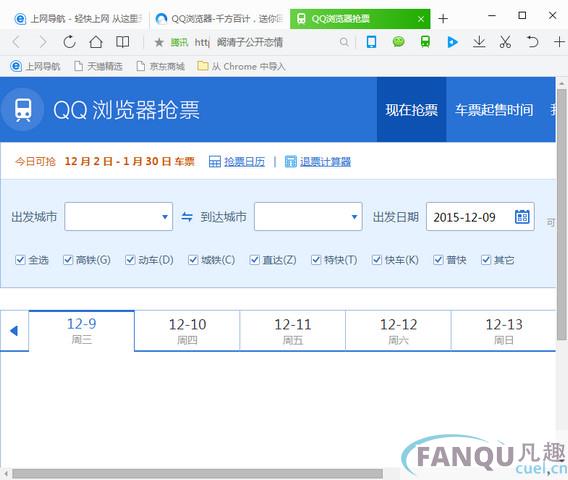Go back with the browser back arrow

[x=16, y=42]
